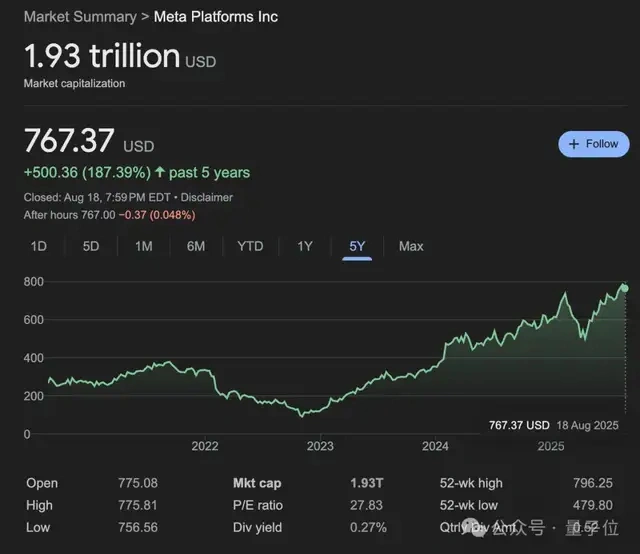Click the 767.37 USD 18 Aug 2025 tooltip
Image resolution: width=640 pixels, height=554 pixels.
click(554, 425)
